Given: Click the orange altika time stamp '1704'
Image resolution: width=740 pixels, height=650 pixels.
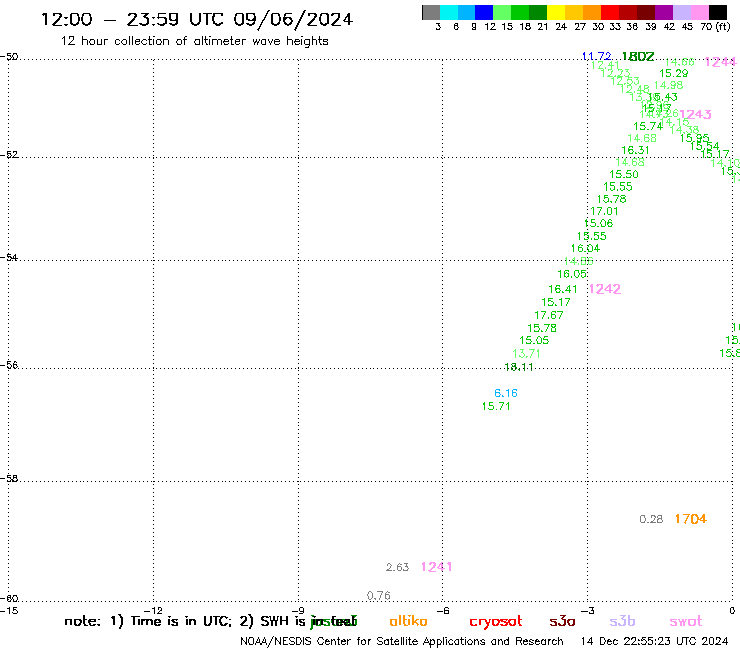Looking at the screenshot, I should click(x=690, y=519).
